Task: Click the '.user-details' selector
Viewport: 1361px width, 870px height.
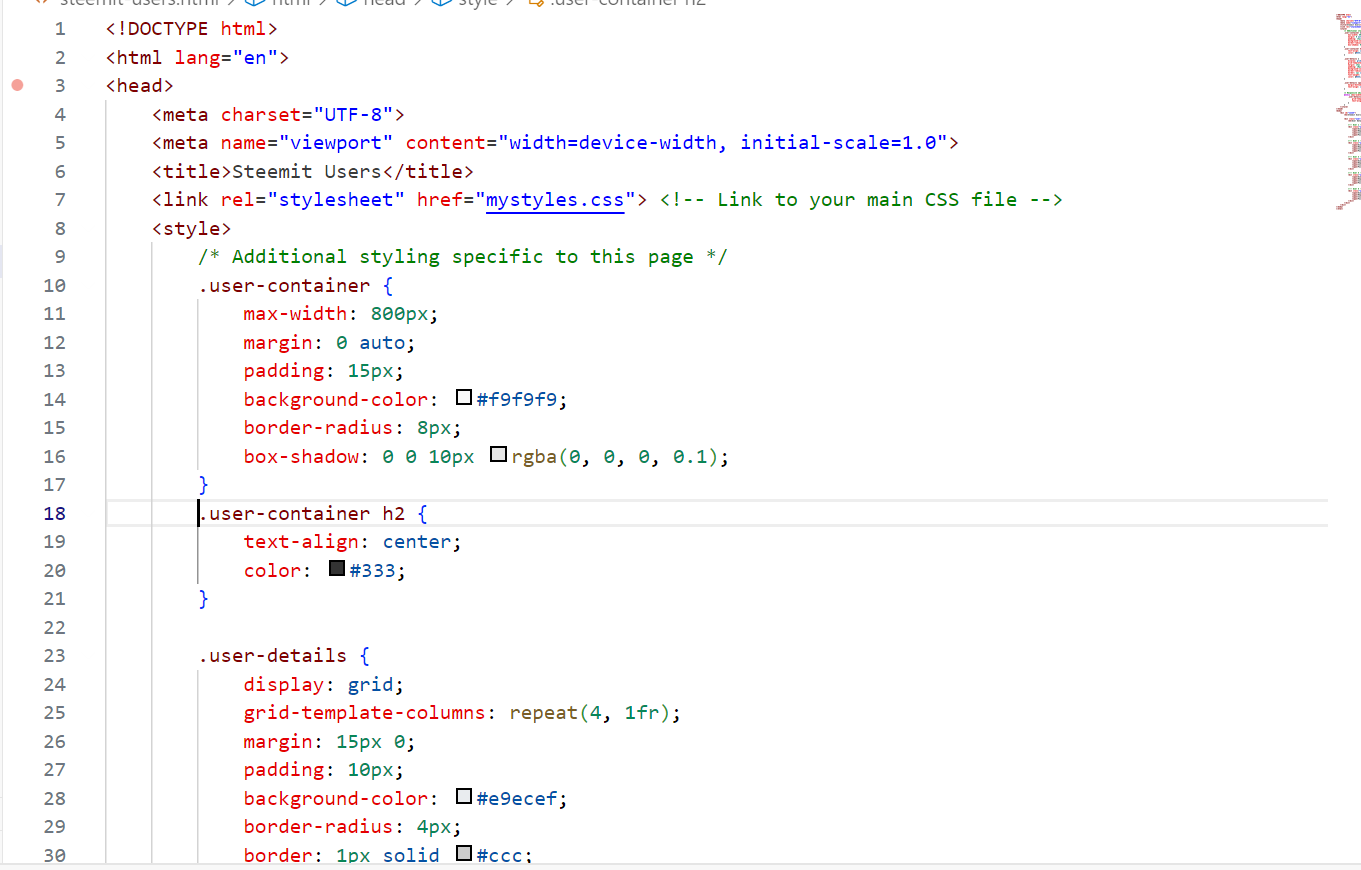Action: (272, 655)
